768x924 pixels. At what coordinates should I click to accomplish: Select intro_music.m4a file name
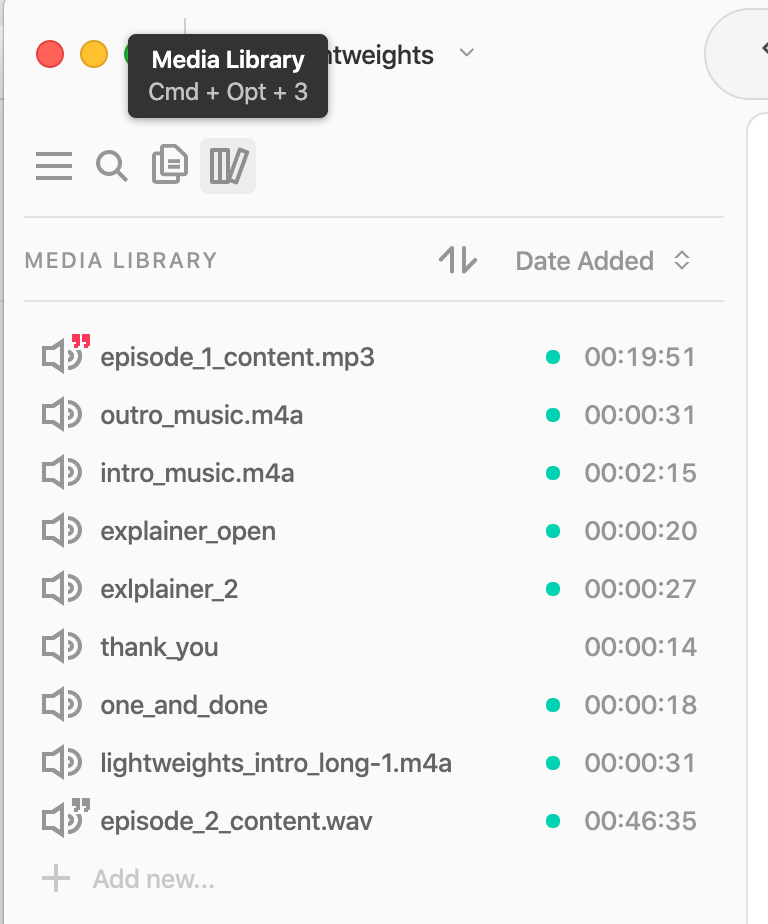click(197, 473)
